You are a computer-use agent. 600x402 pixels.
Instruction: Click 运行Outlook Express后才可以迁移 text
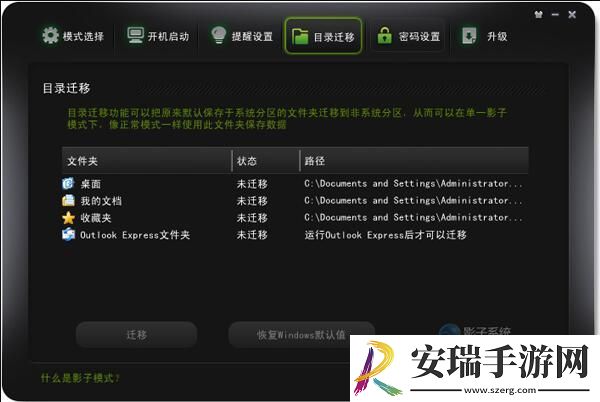(x=385, y=234)
